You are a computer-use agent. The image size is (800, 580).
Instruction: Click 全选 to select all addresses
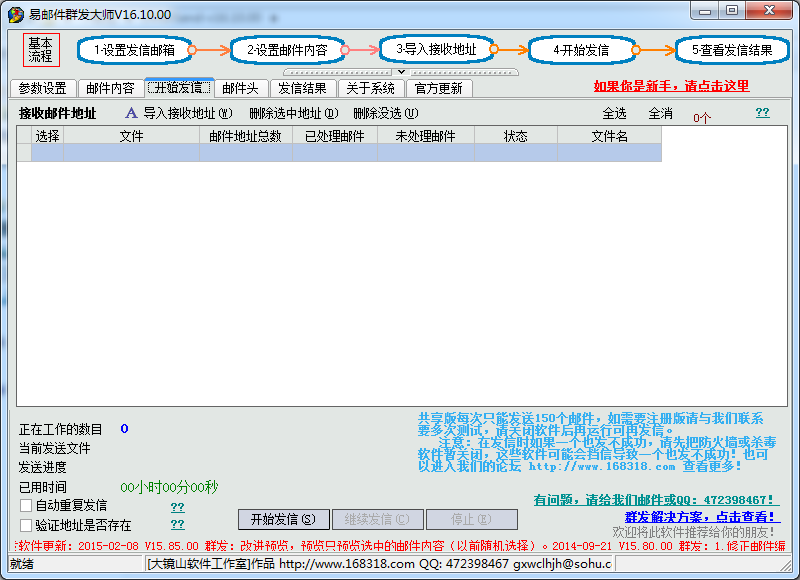(x=615, y=113)
